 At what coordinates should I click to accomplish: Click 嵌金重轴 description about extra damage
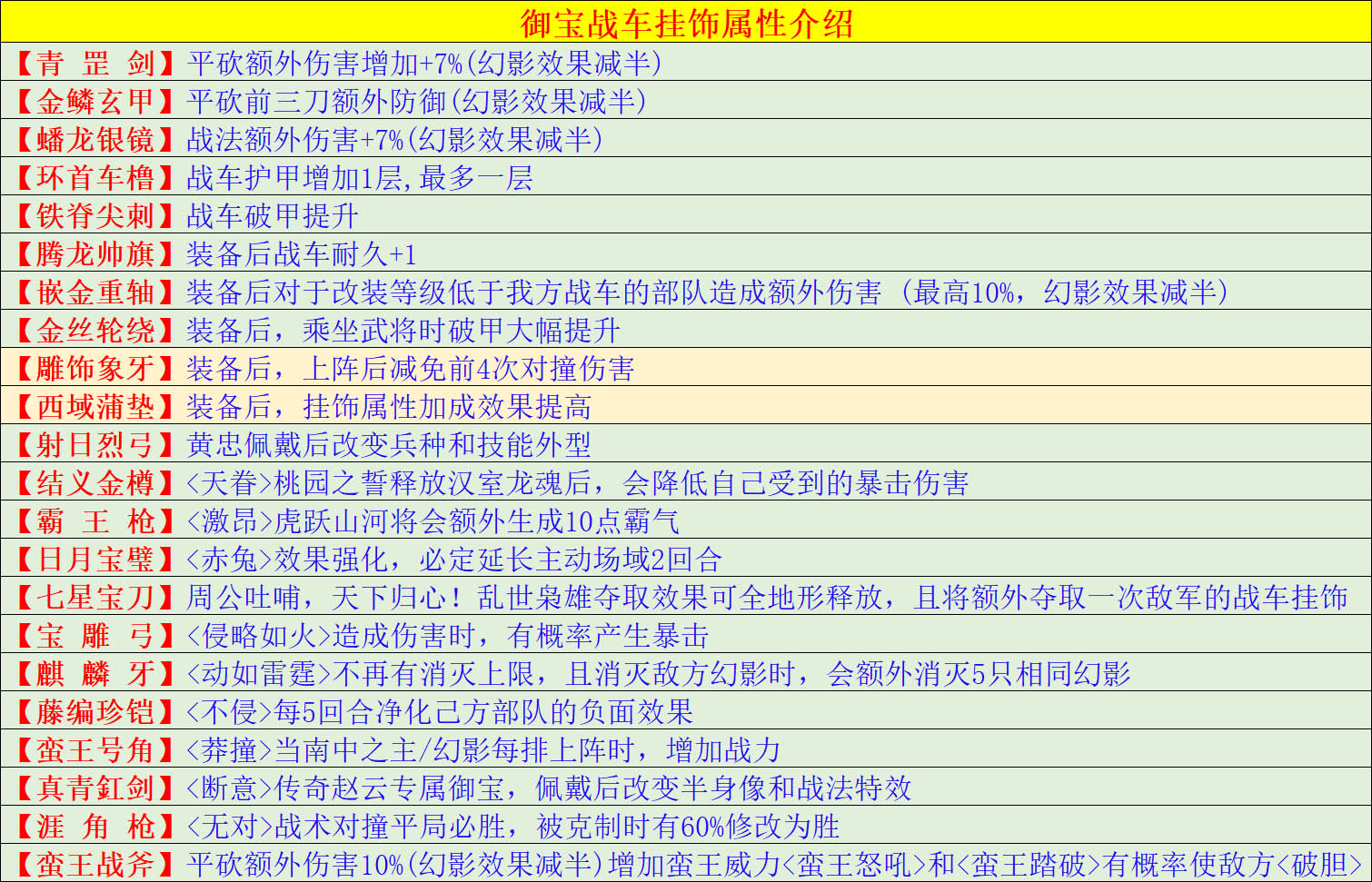(x=706, y=292)
